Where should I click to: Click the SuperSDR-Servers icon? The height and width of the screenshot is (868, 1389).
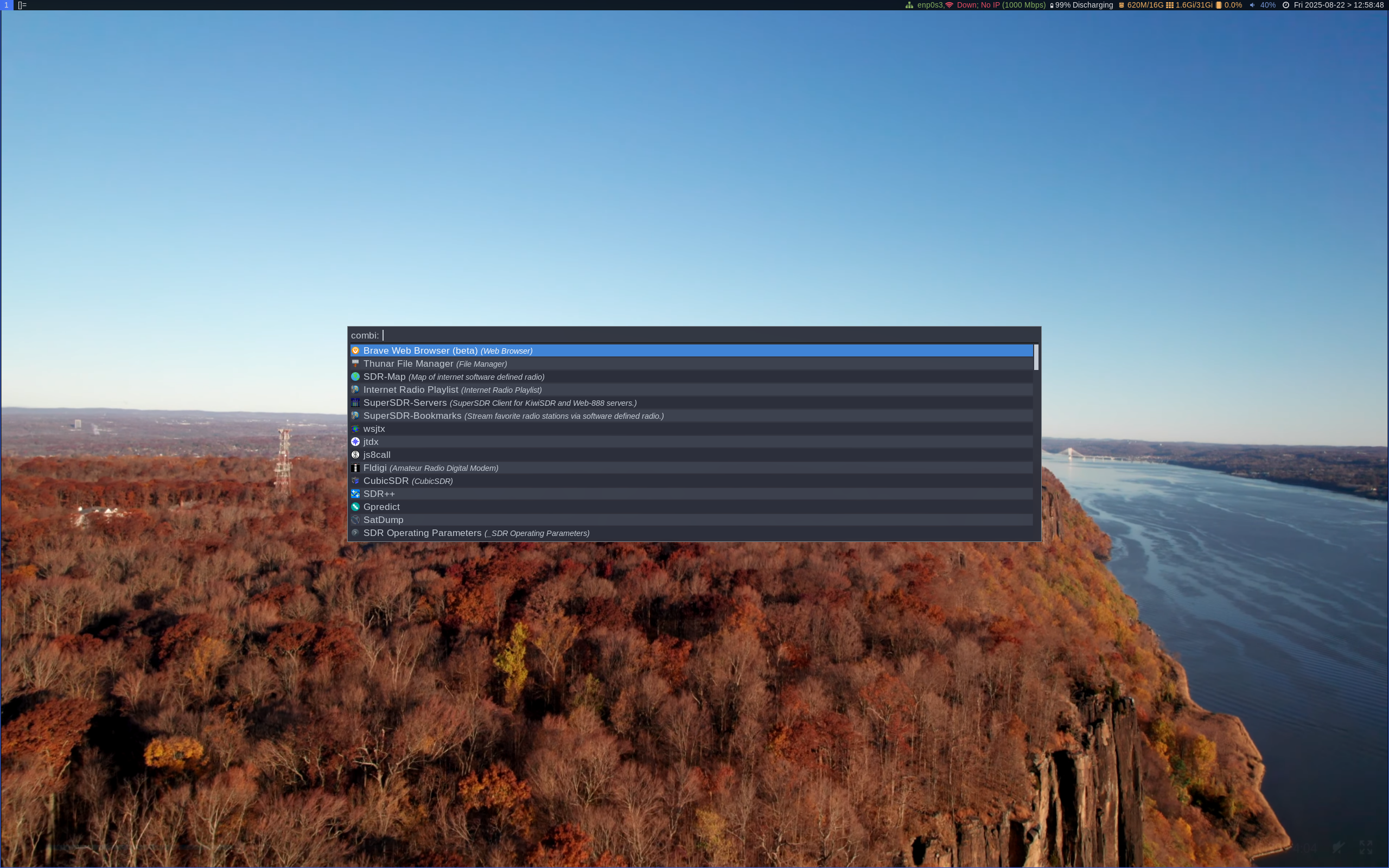coord(355,403)
